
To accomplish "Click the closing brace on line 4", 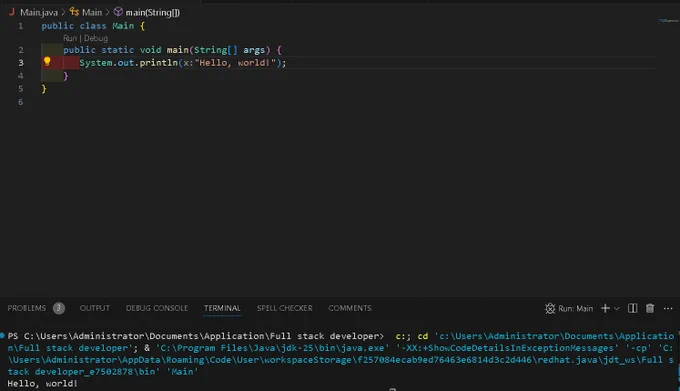I will point(65,76).
